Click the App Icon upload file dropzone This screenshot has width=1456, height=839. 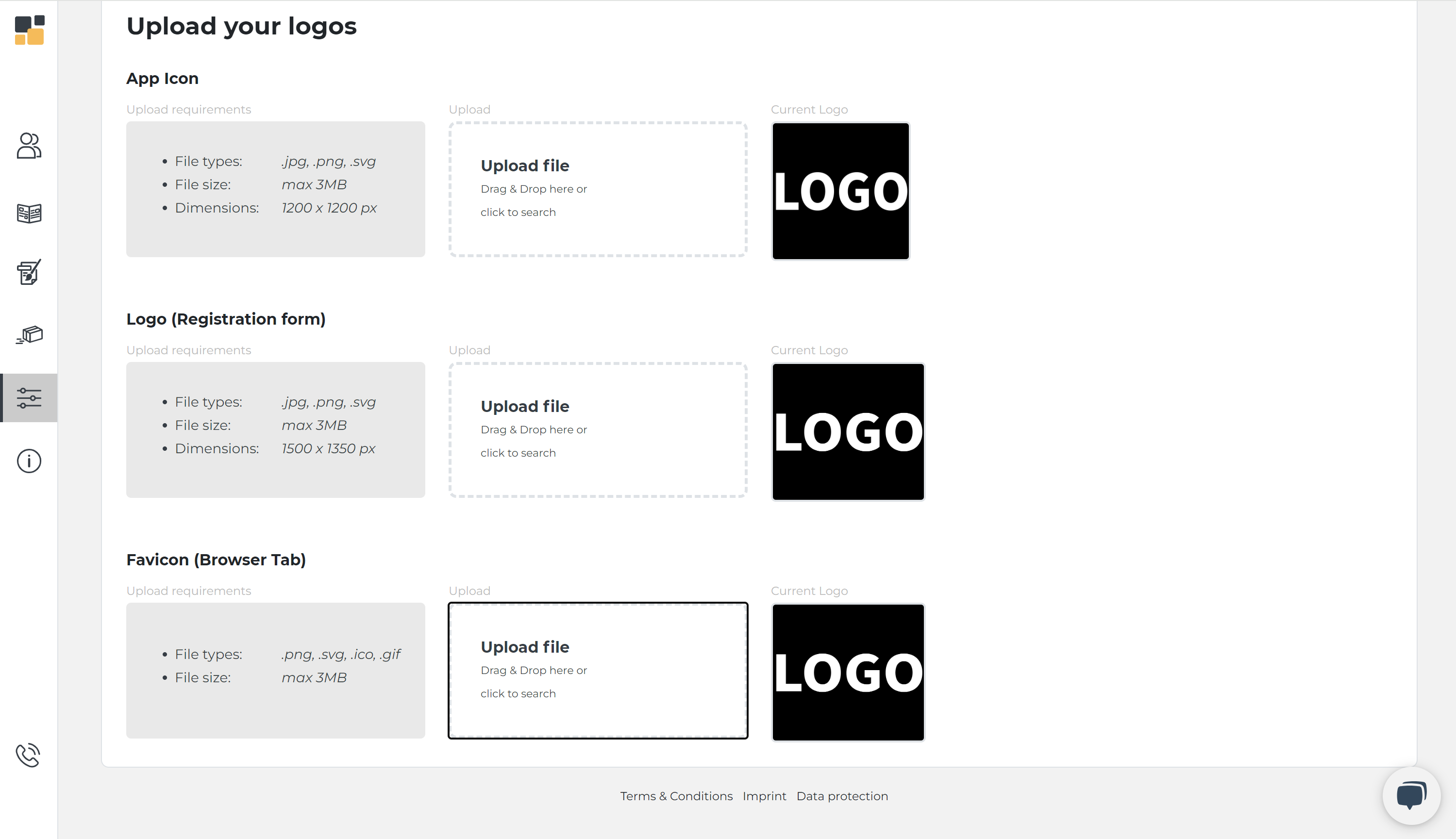coord(598,189)
